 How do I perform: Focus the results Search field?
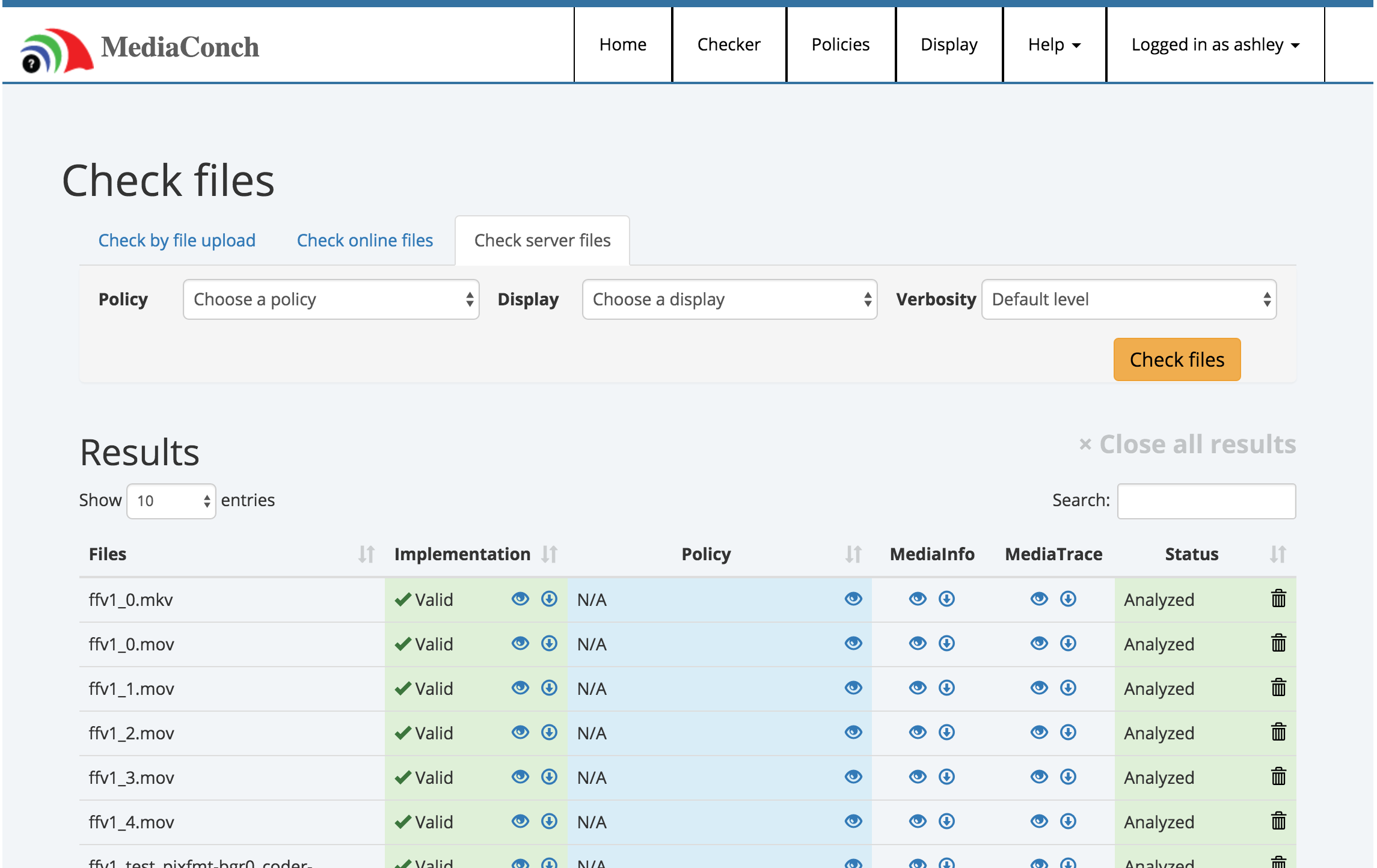[x=1206, y=501]
